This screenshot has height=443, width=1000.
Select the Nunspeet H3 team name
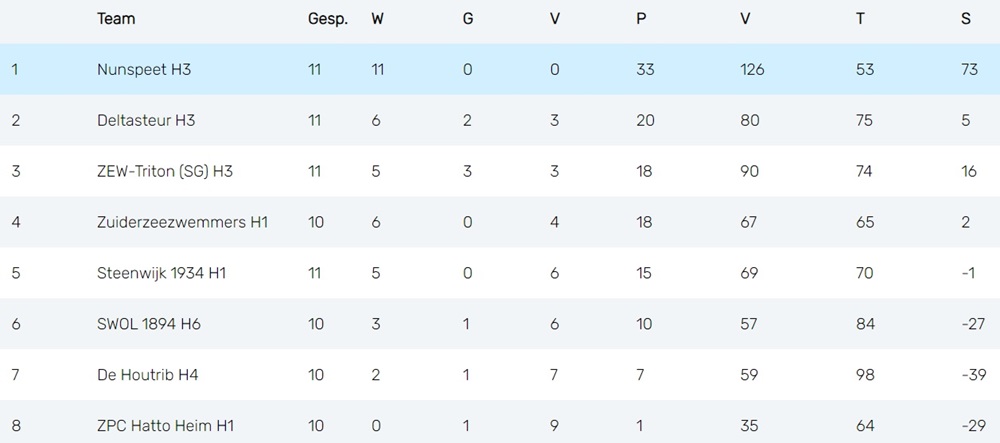(x=143, y=69)
